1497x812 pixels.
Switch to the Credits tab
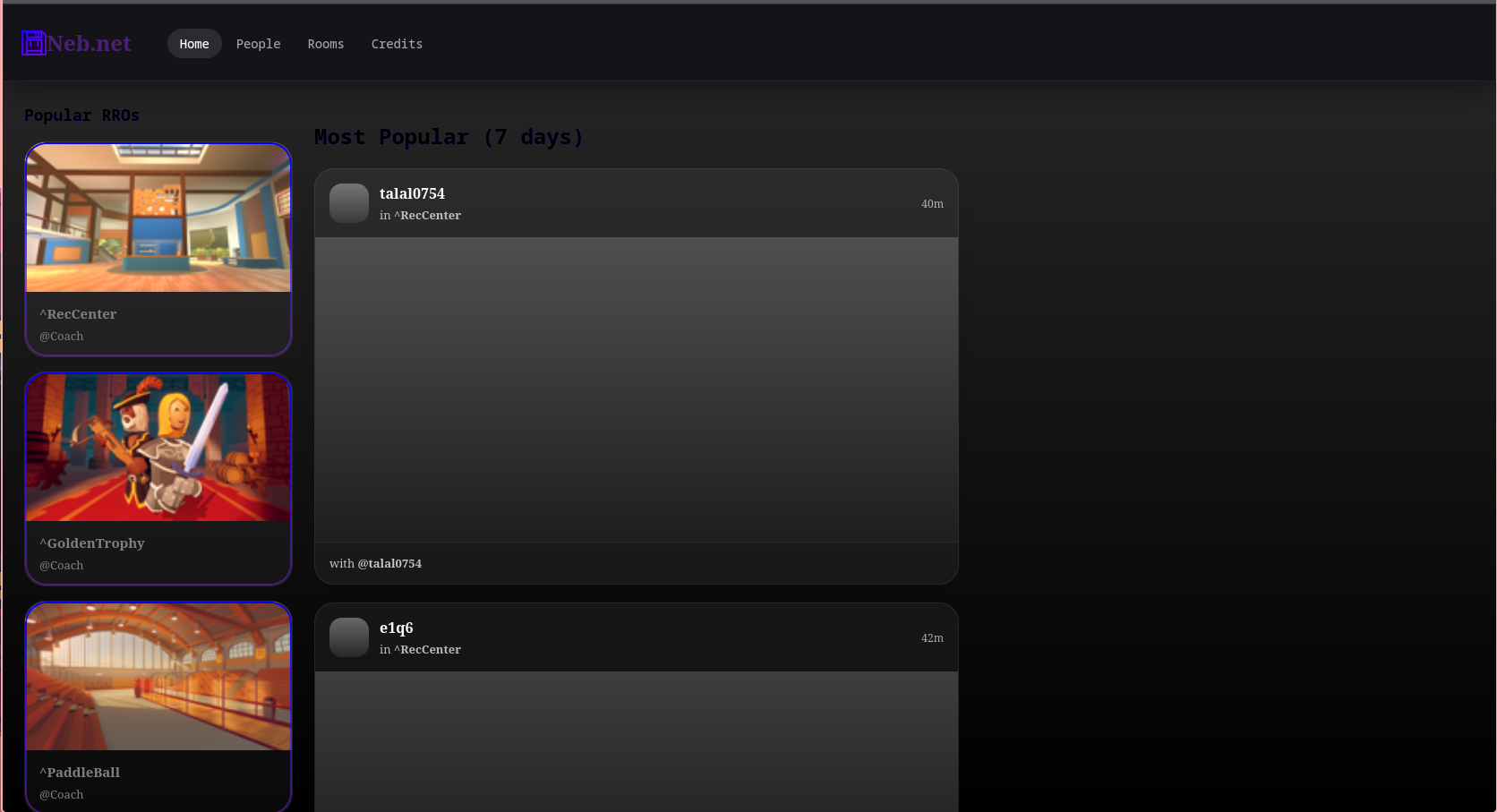coord(397,44)
